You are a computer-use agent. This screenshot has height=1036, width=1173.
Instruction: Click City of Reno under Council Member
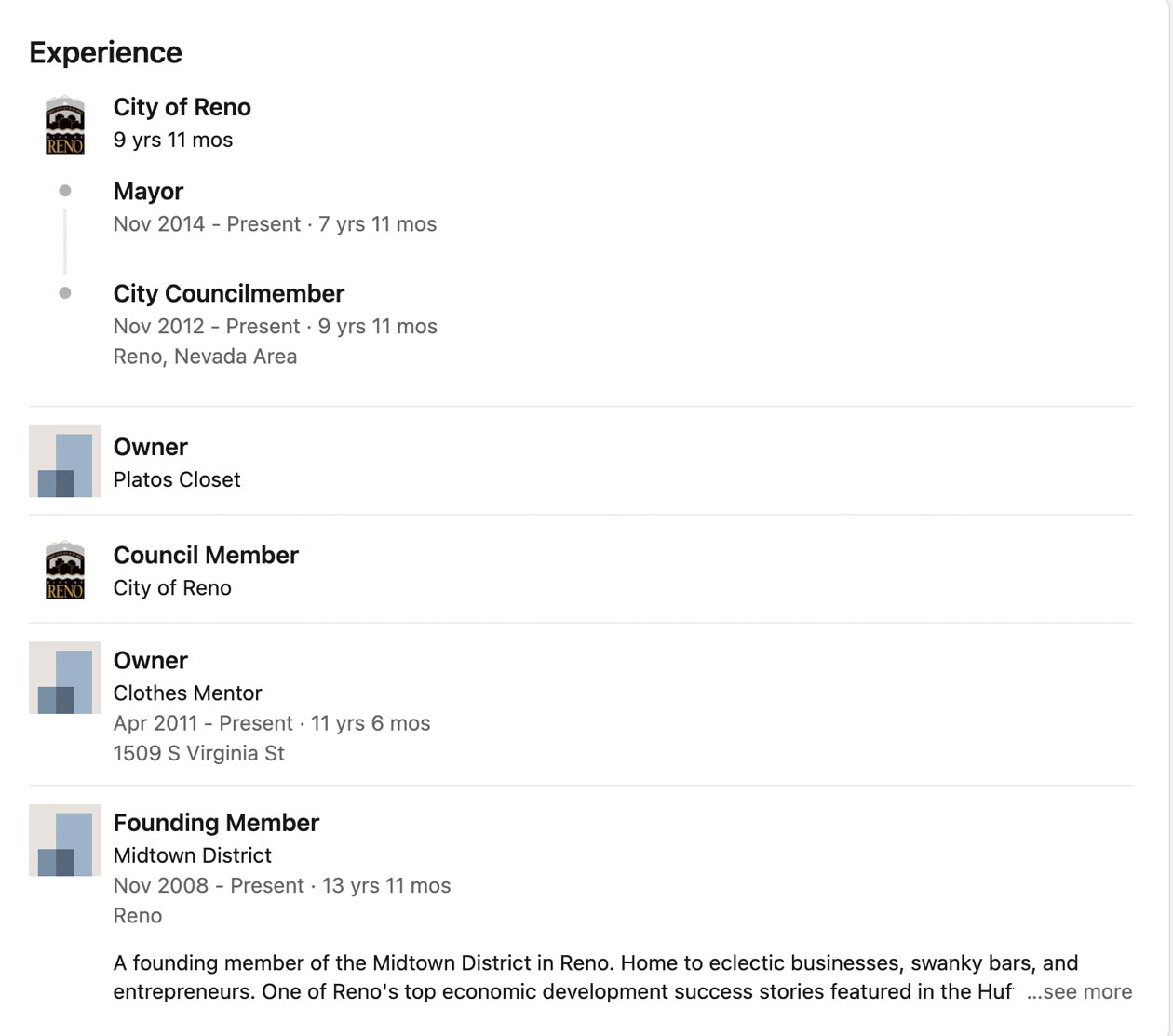[x=172, y=587]
